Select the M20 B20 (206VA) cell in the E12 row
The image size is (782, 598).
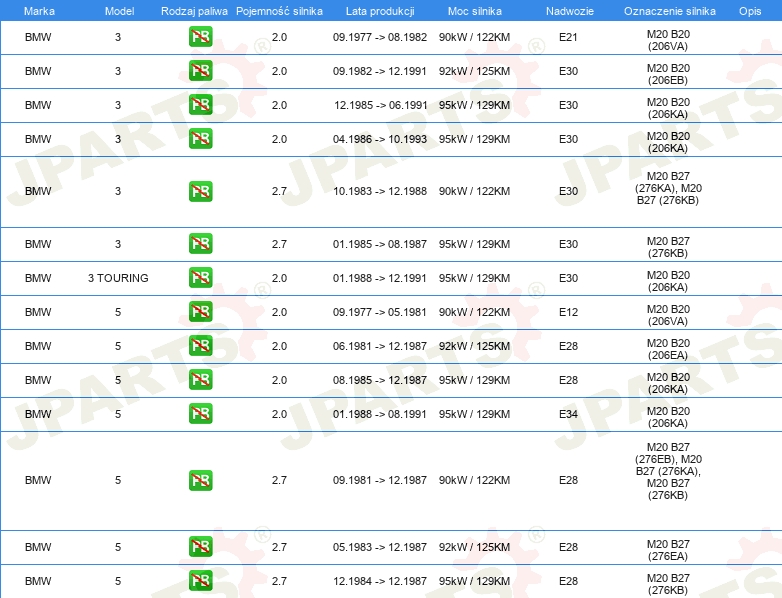pyautogui.click(x=668, y=315)
